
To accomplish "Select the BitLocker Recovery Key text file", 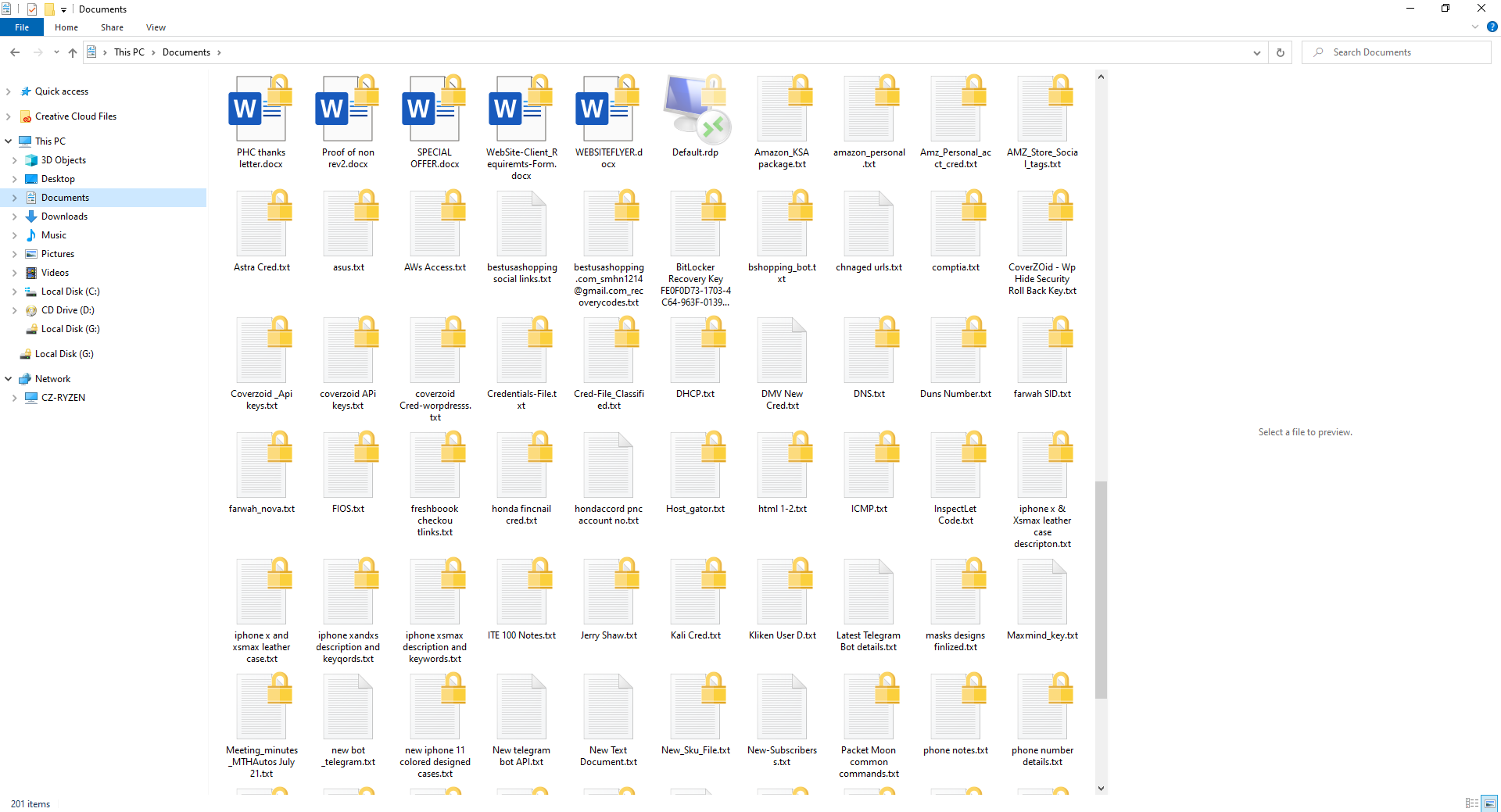I will pos(695,249).
